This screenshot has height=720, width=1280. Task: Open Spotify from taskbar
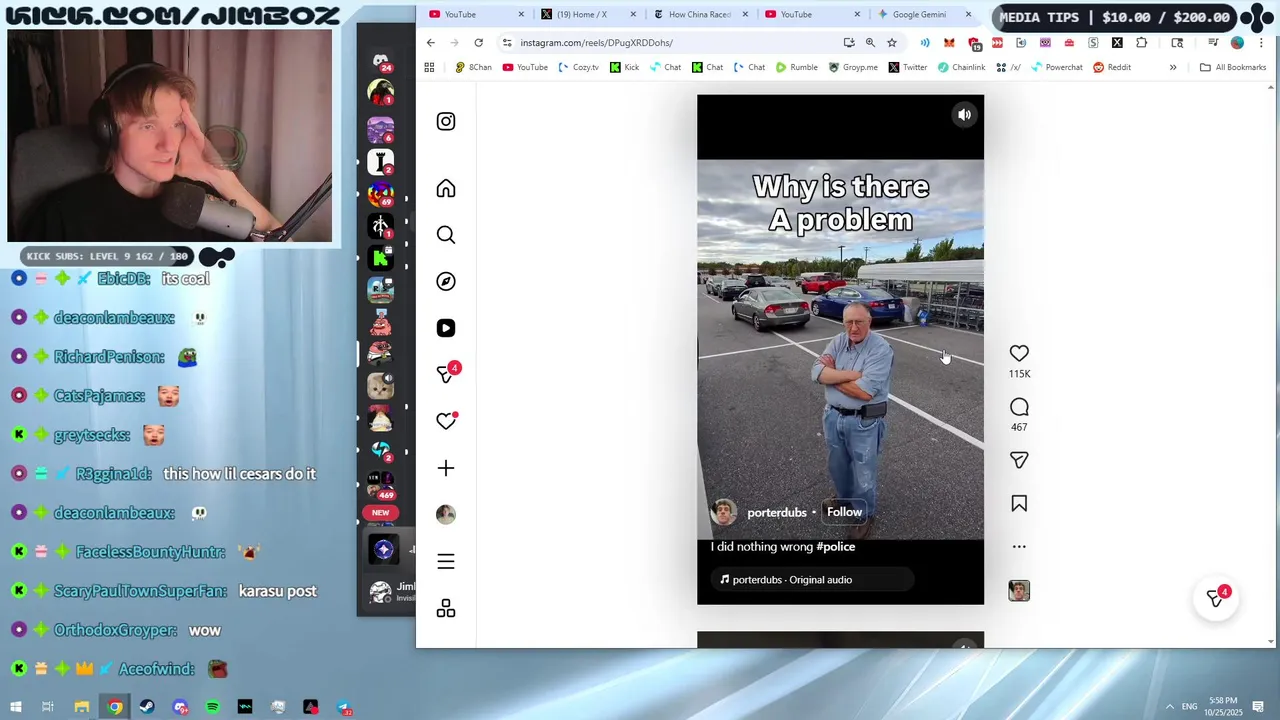[212, 707]
